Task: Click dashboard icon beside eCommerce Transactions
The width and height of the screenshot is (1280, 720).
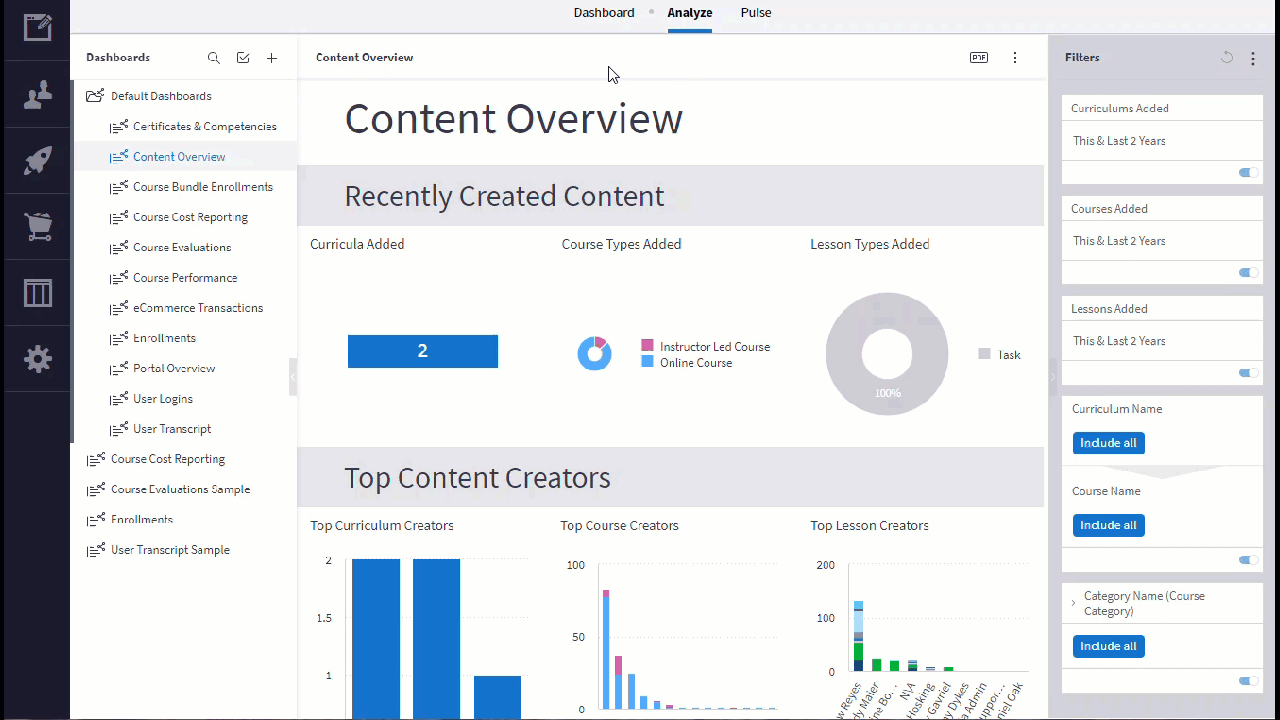Action: 118,308
